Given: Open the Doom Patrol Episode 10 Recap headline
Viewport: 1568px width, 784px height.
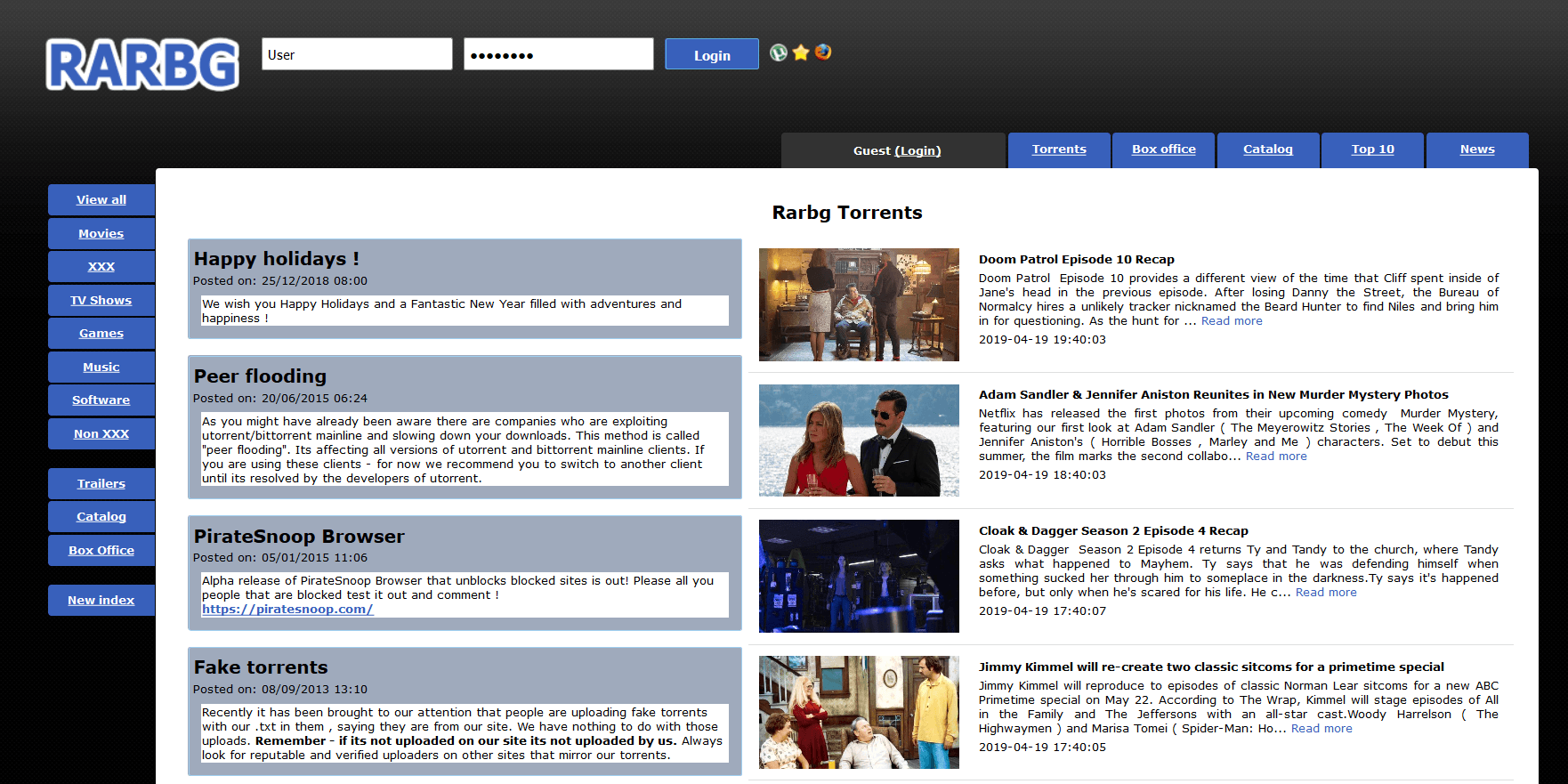Looking at the screenshot, I should click(x=1077, y=260).
